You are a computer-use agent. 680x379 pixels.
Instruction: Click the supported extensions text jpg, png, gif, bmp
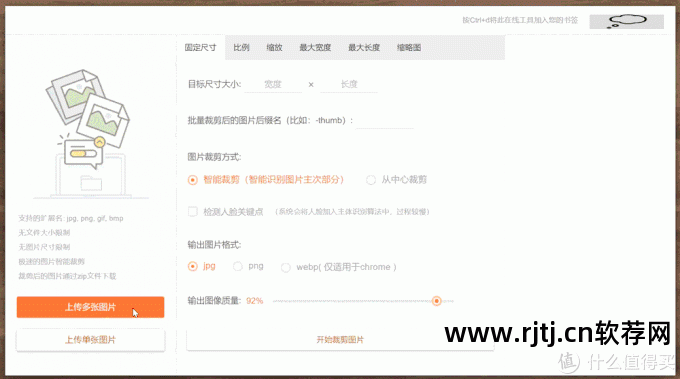pos(71,219)
